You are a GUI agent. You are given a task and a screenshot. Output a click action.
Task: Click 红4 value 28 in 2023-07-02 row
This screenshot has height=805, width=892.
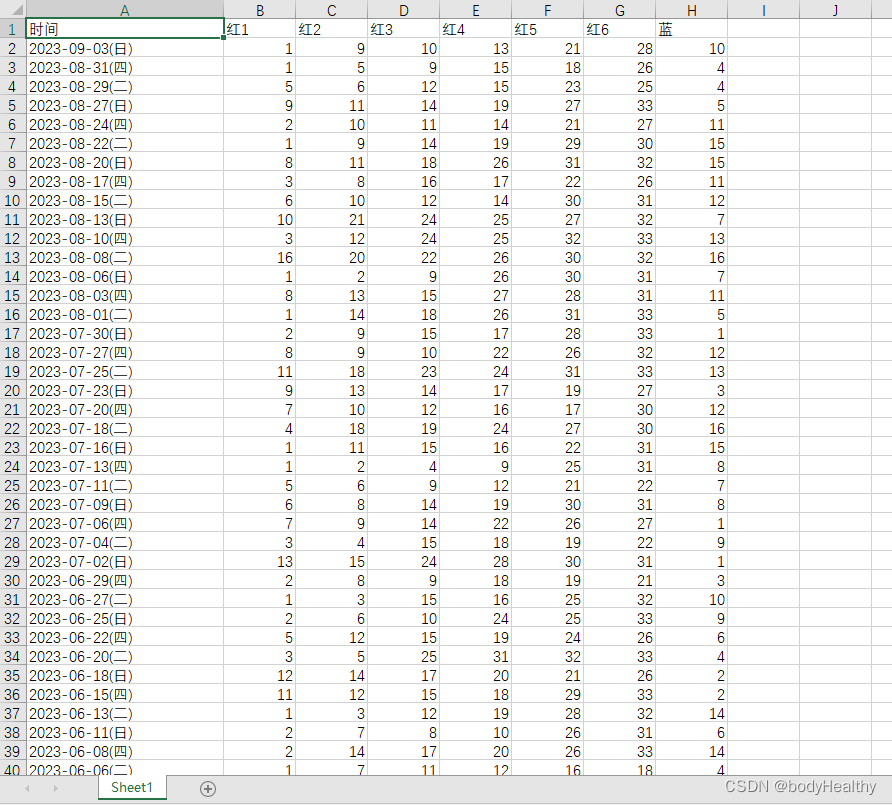pos(476,562)
